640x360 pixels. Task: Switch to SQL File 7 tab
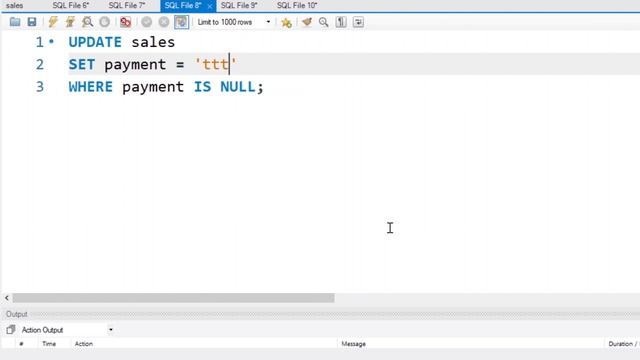click(x=127, y=6)
